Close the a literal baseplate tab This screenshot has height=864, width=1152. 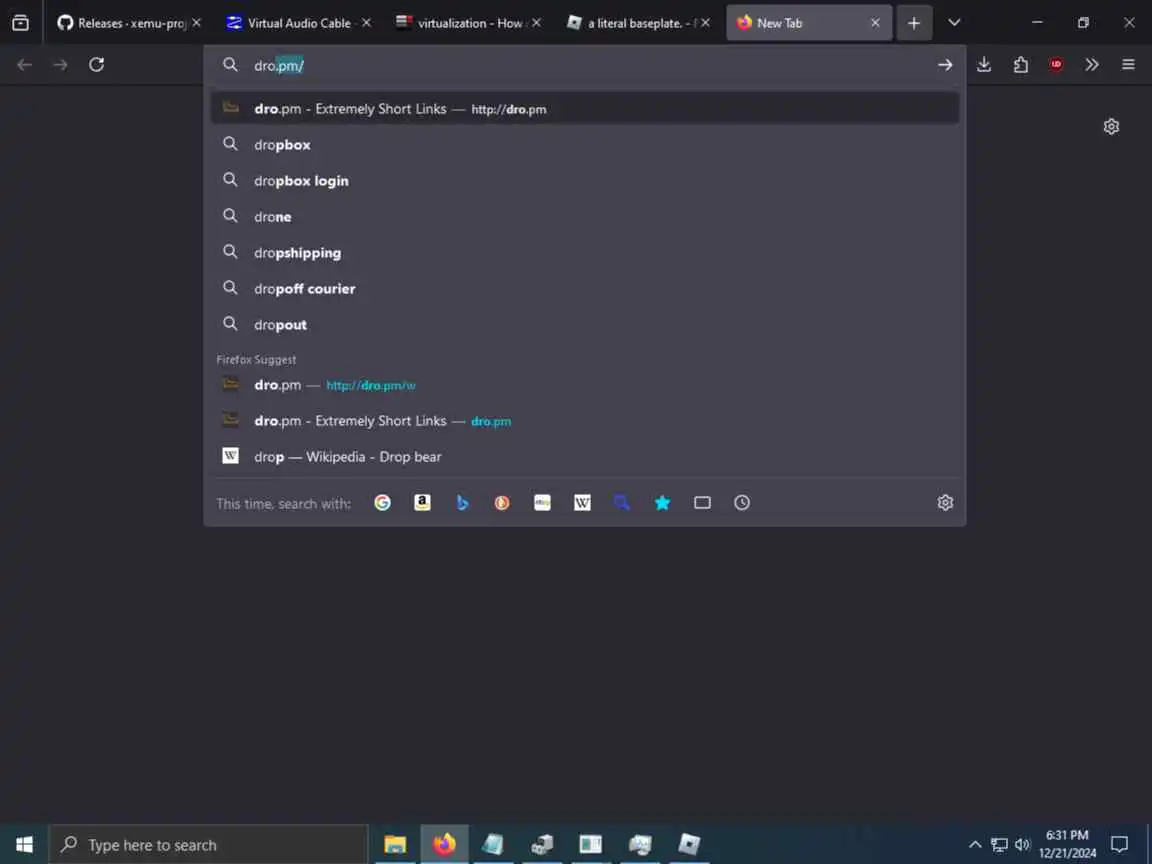pyautogui.click(x=705, y=23)
